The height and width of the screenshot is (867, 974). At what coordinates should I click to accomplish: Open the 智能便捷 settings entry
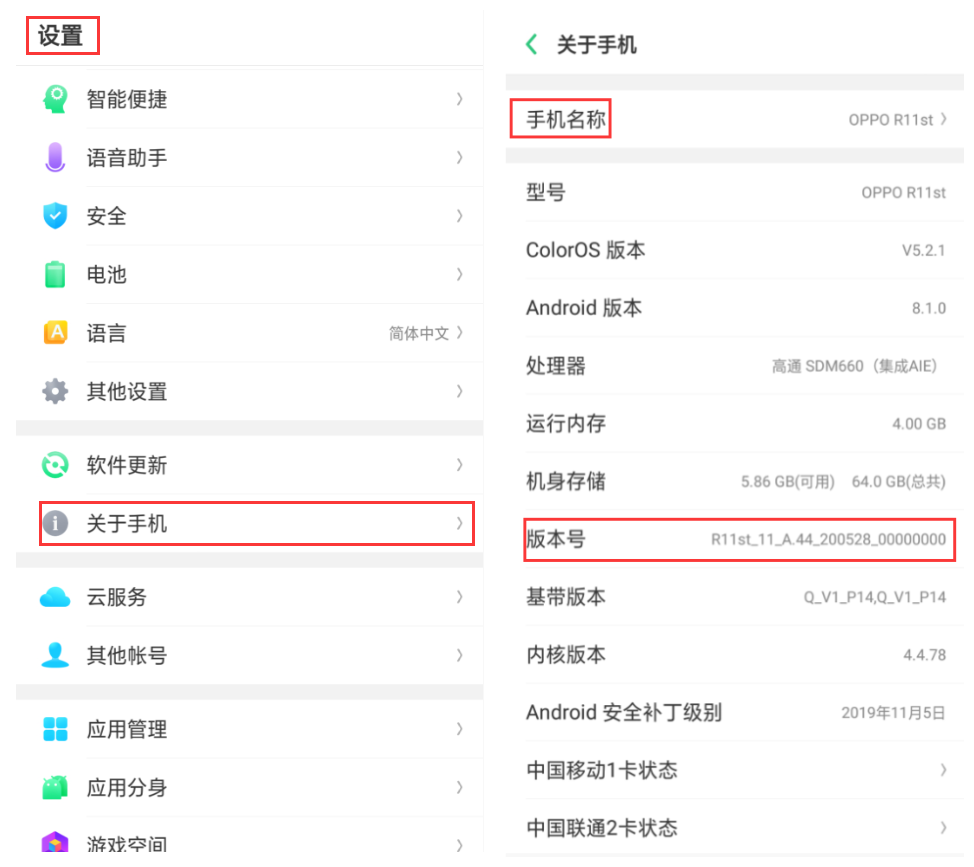click(x=250, y=99)
